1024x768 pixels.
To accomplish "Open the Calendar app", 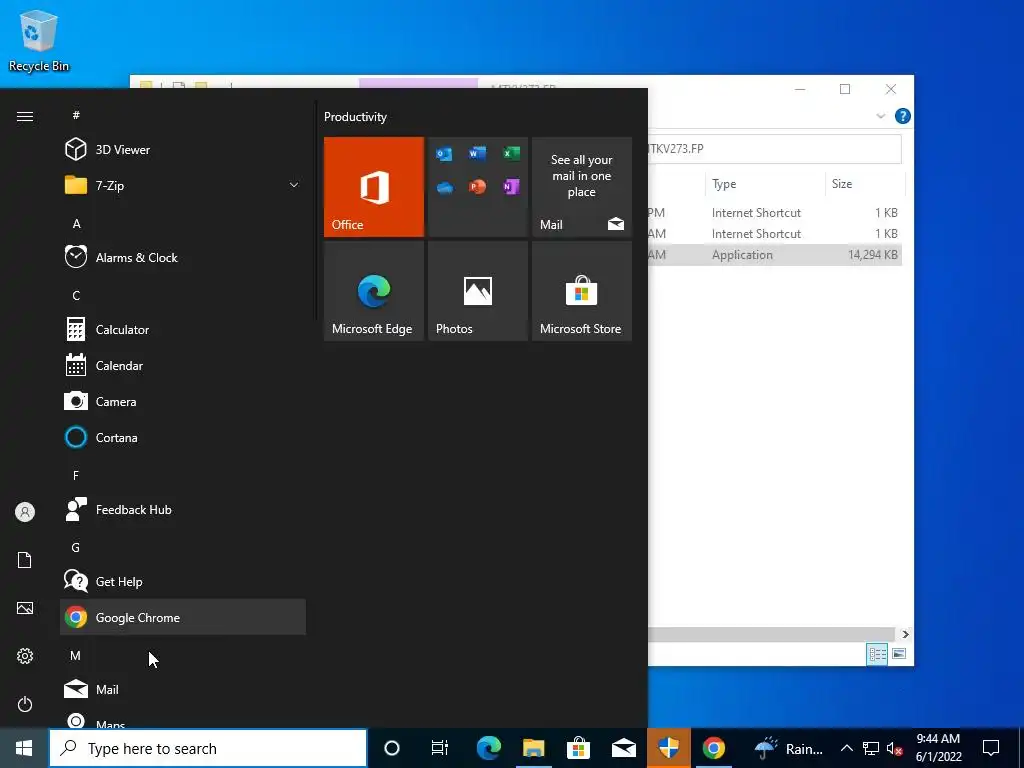I will click(183, 366).
